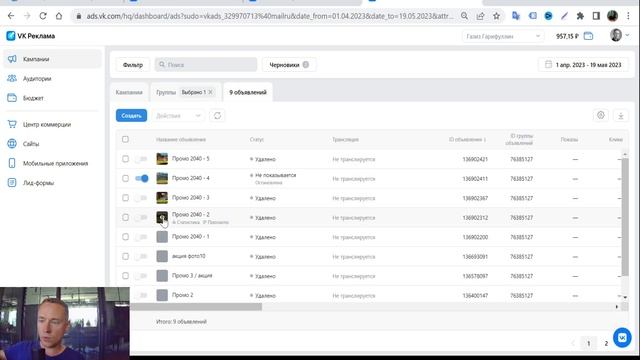
Task: Focus the Поиск search field
Action: point(206,65)
